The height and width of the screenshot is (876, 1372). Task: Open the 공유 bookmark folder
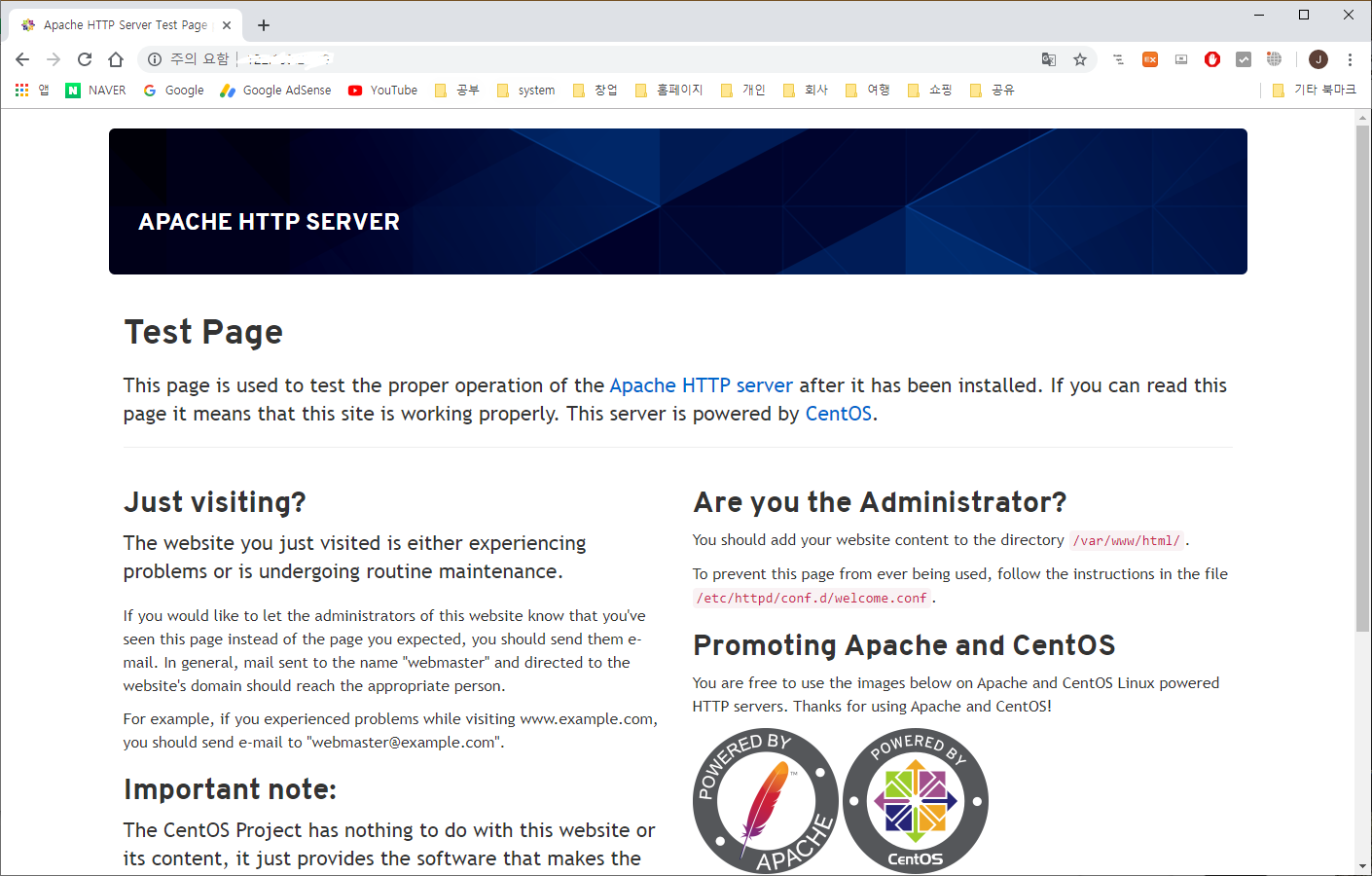point(992,90)
